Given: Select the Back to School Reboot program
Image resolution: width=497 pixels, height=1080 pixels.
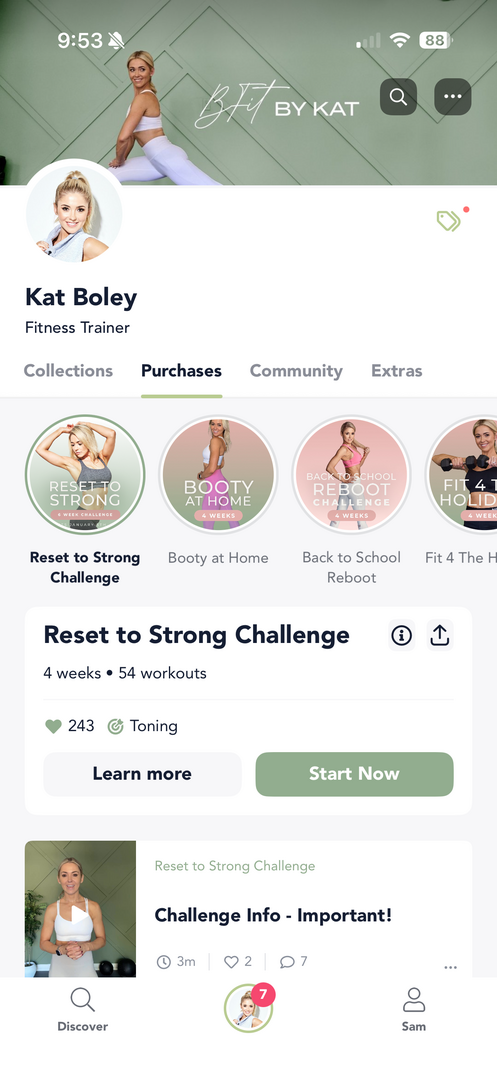Looking at the screenshot, I should 351,475.
